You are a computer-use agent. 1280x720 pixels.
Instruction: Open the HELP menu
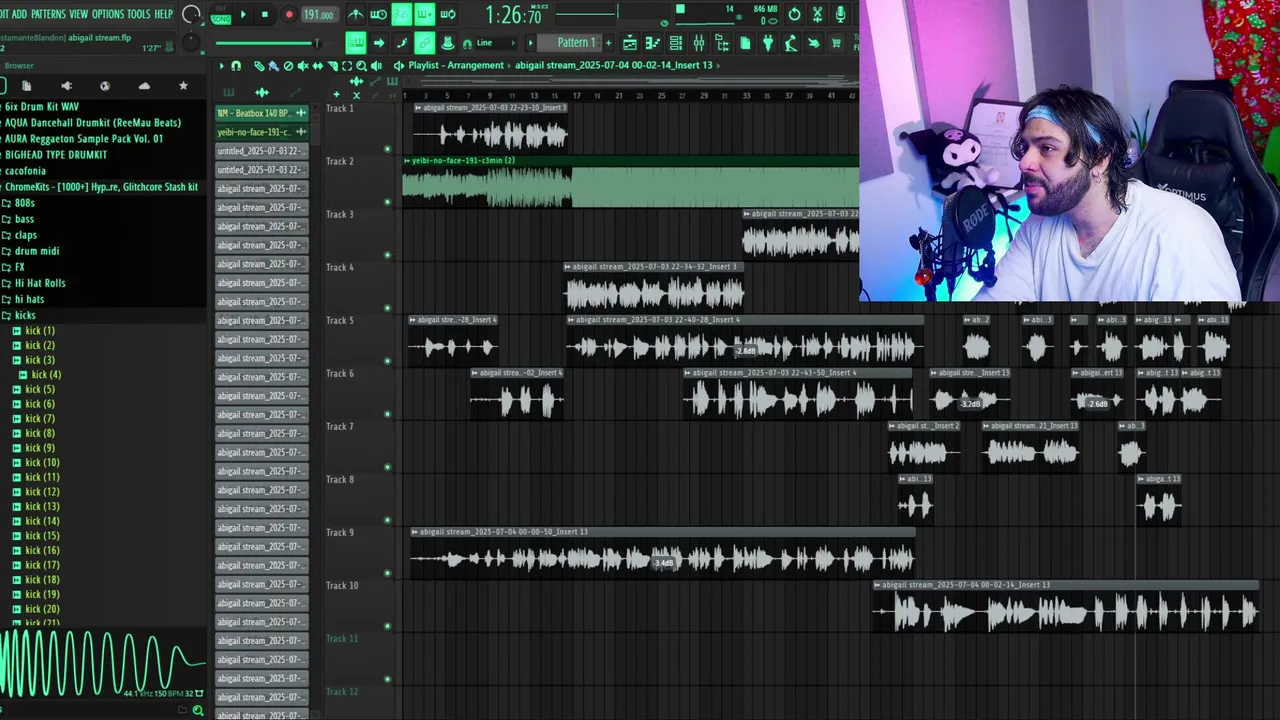(164, 14)
